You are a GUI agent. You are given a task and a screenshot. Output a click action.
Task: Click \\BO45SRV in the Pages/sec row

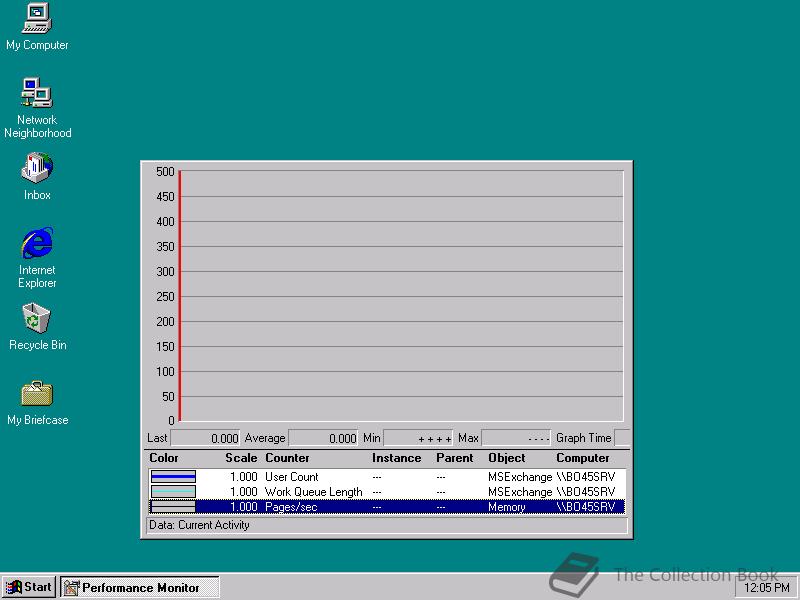[x=586, y=507]
